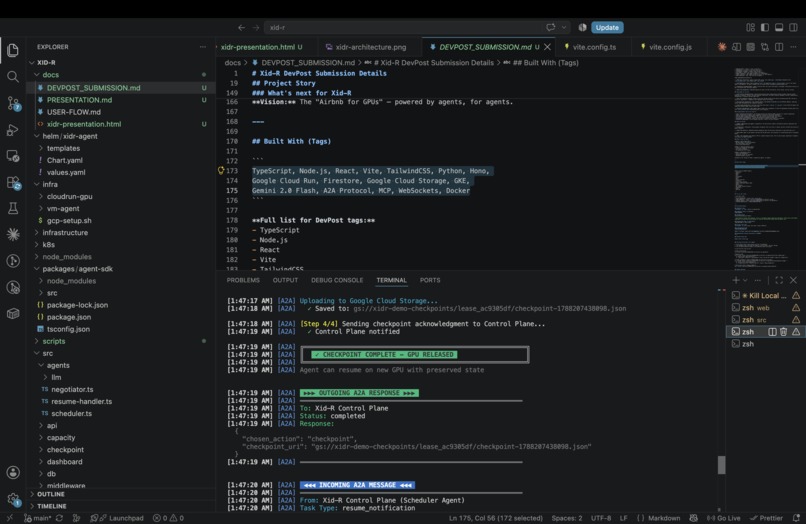The image size is (806, 524).
Task: Open Explorer views and more actions ellipsis
Action: coord(203,47)
